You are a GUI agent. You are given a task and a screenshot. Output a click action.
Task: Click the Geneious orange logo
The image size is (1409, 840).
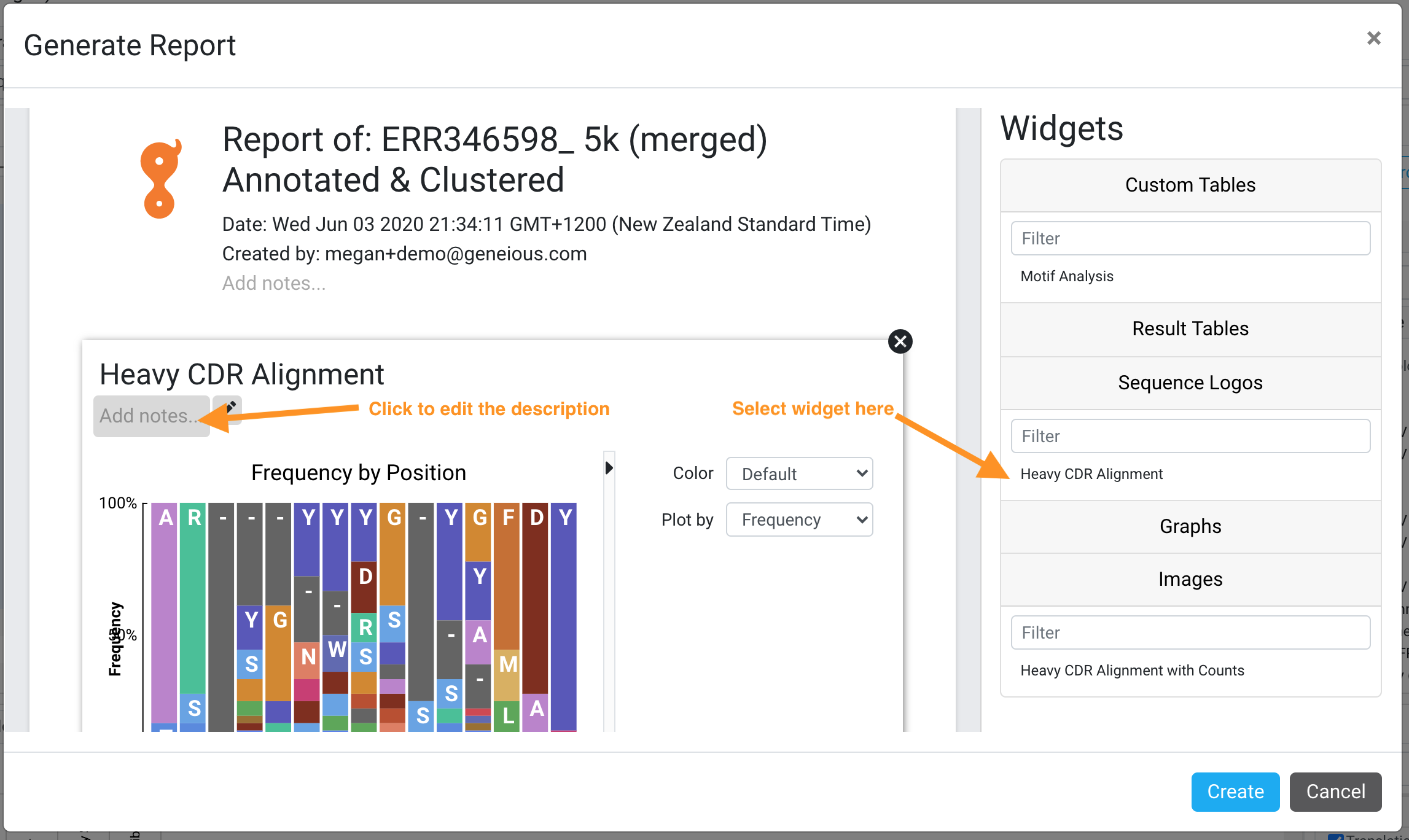point(161,179)
